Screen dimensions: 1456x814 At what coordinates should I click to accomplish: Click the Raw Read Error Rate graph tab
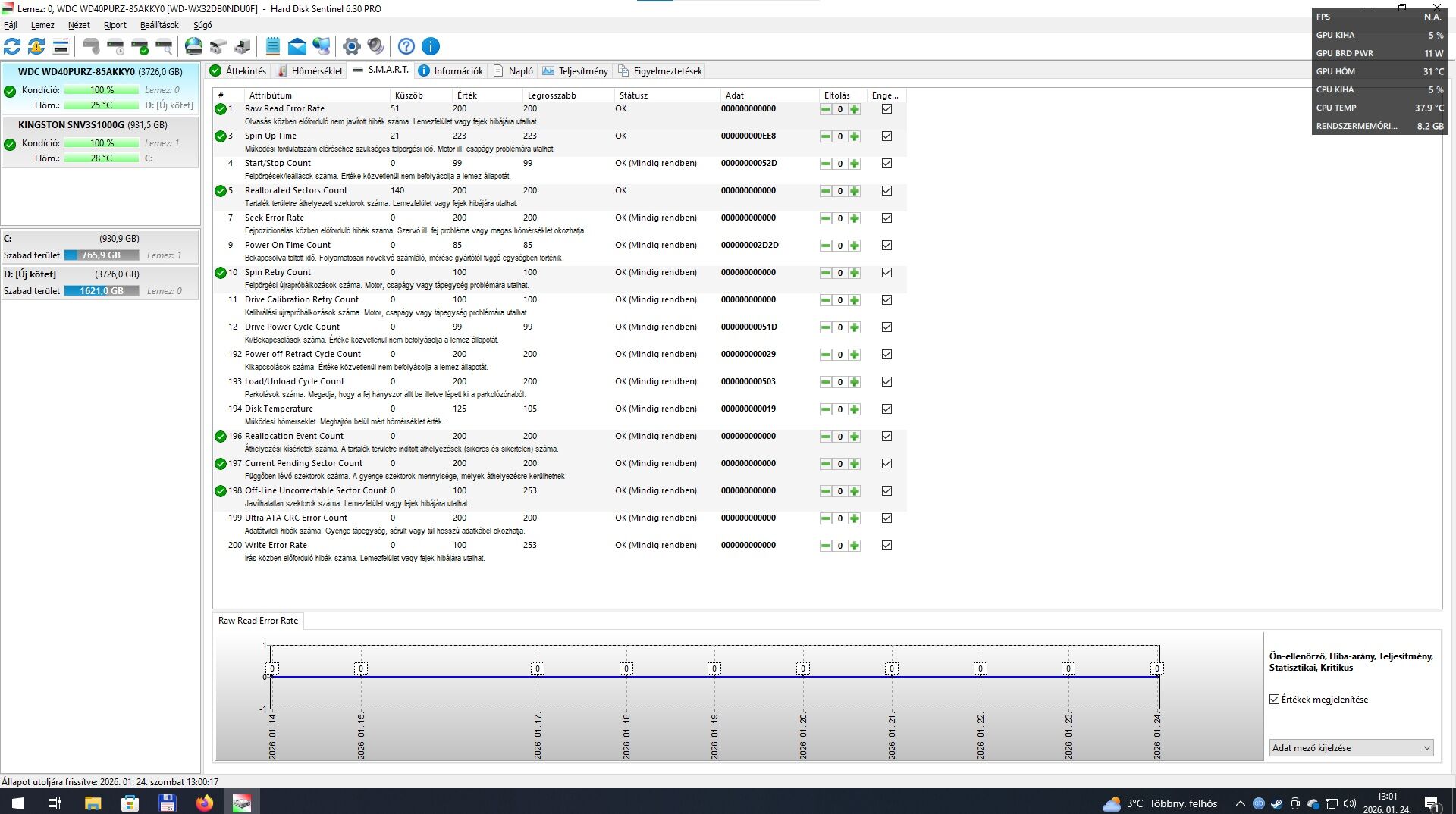pyautogui.click(x=259, y=621)
